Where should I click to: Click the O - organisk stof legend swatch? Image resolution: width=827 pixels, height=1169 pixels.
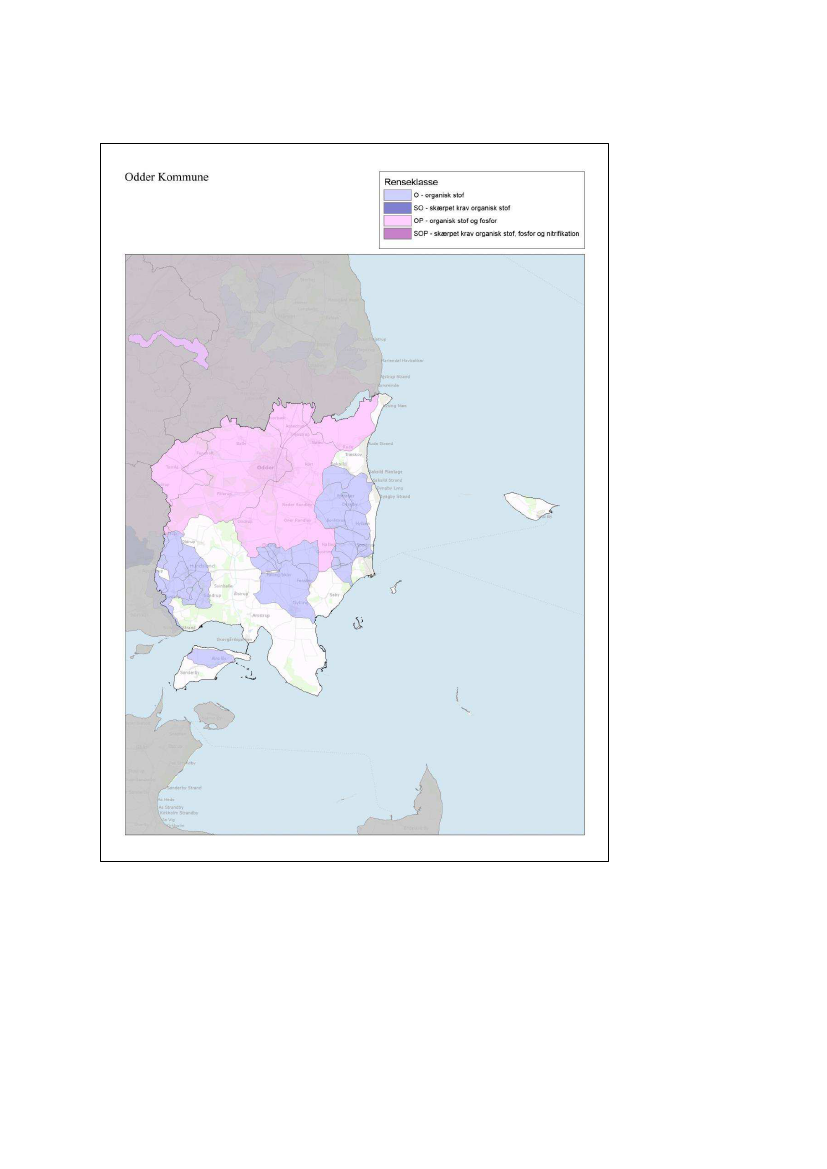point(397,195)
